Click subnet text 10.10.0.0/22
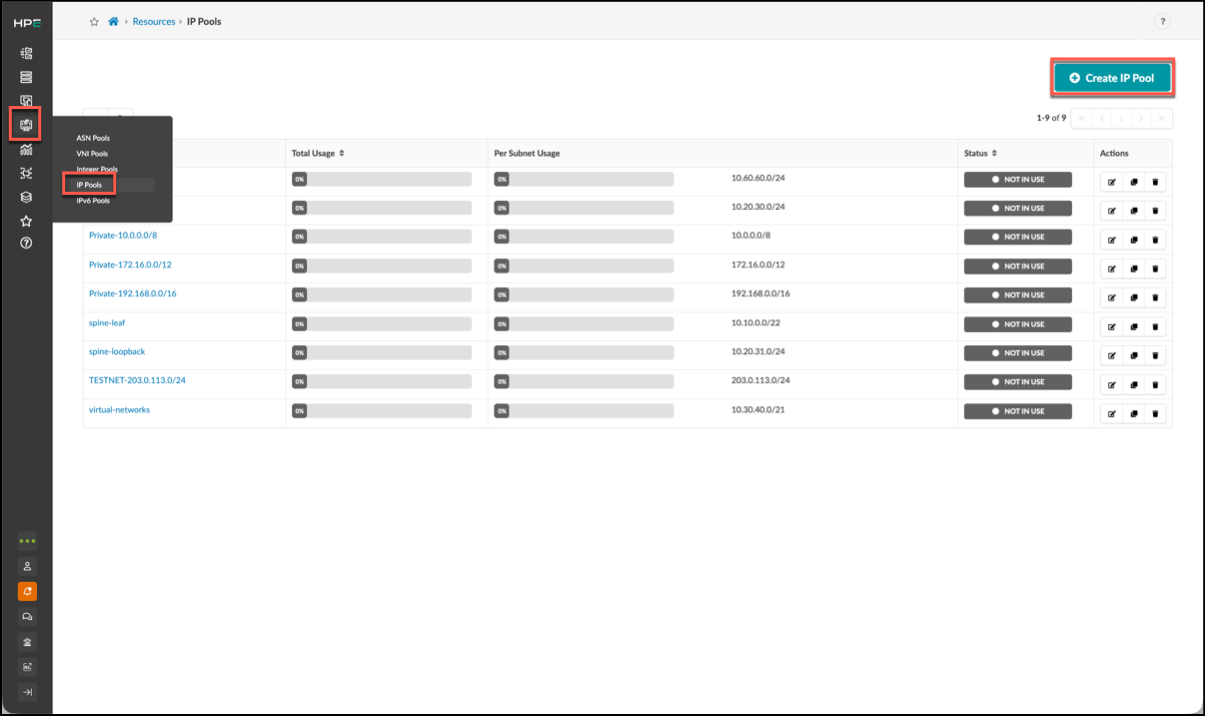This screenshot has height=716, width=1205. [757, 323]
